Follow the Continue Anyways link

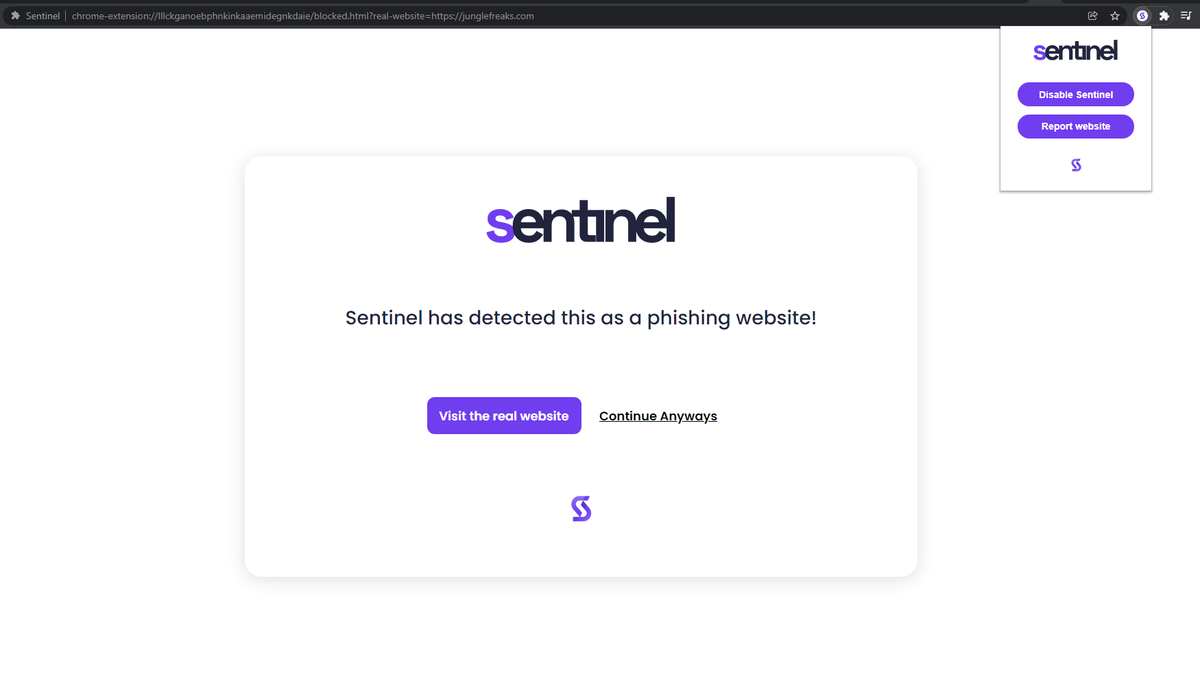(x=658, y=416)
